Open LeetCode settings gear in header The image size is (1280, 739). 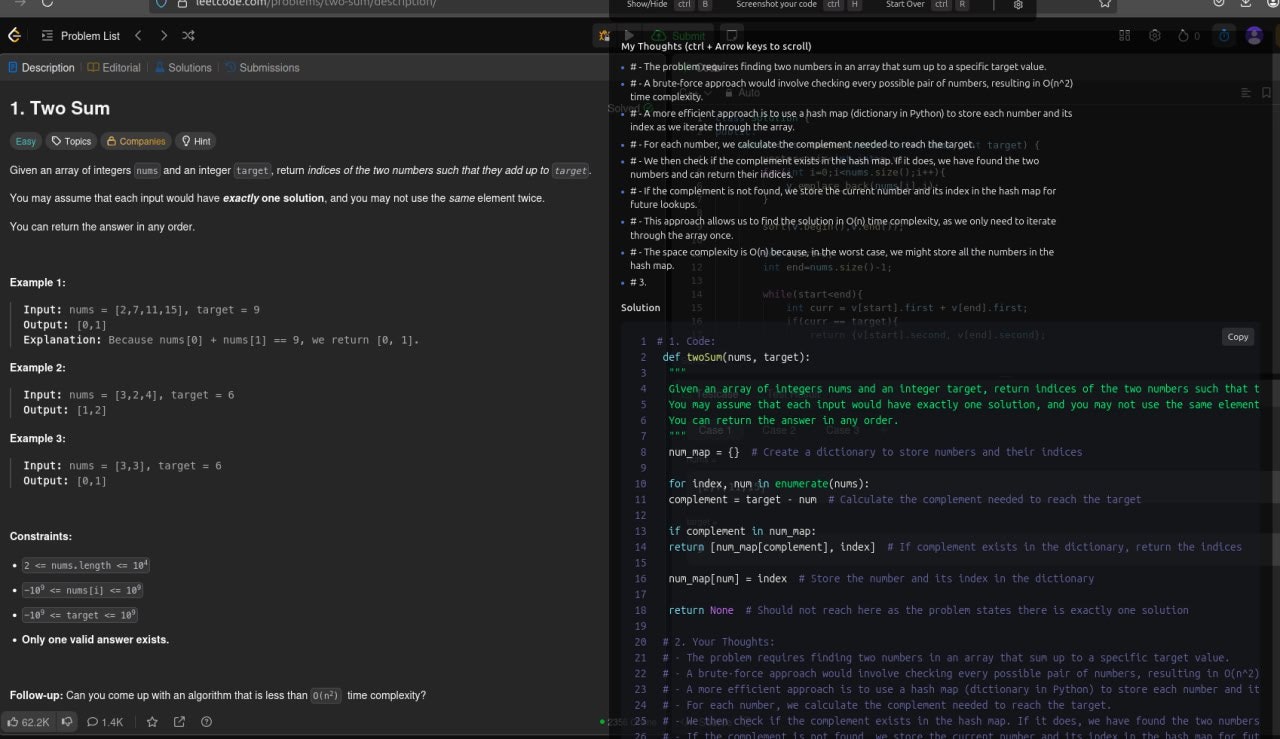click(1155, 36)
